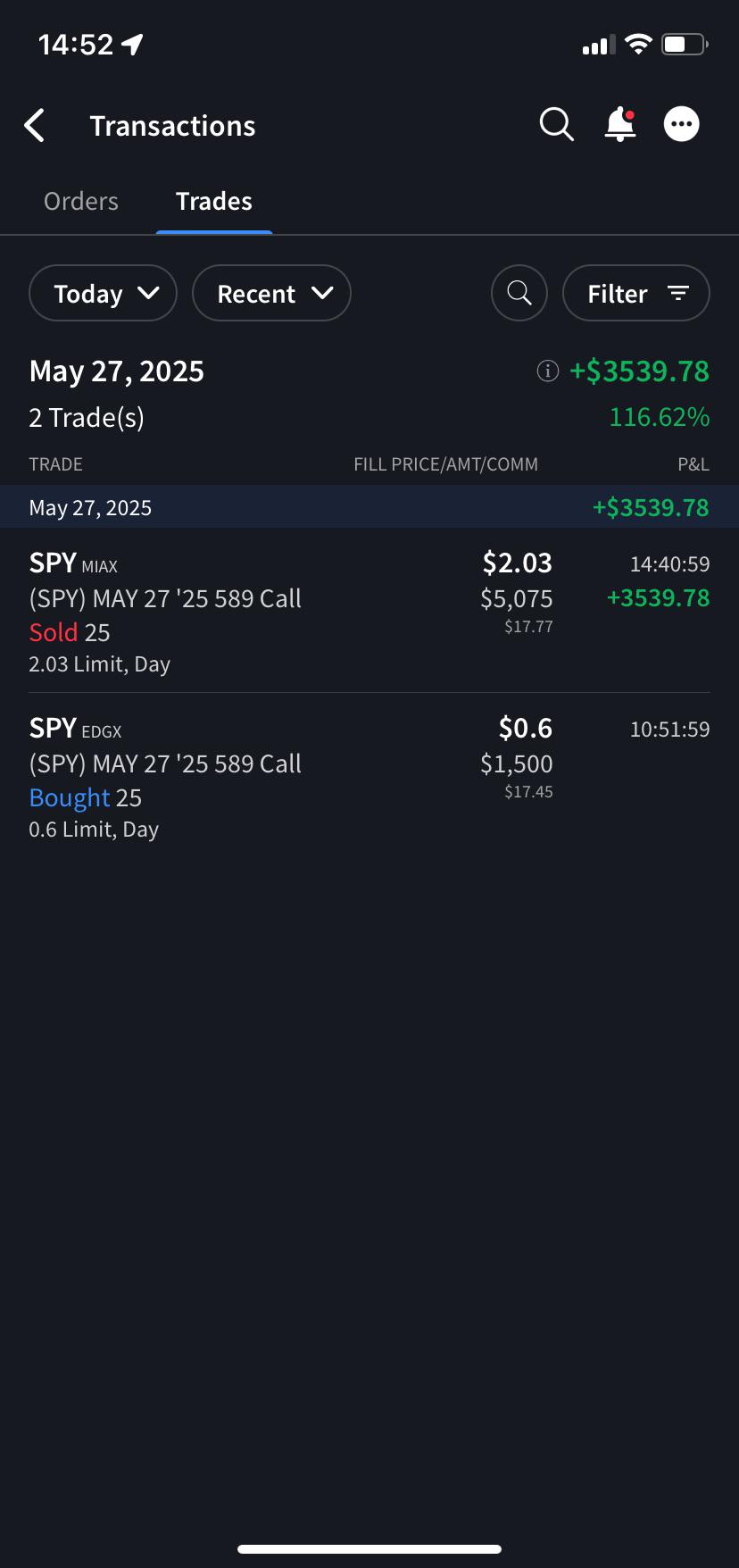
Task: Open the search magnifier in header
Action: [x=556, y=124]
